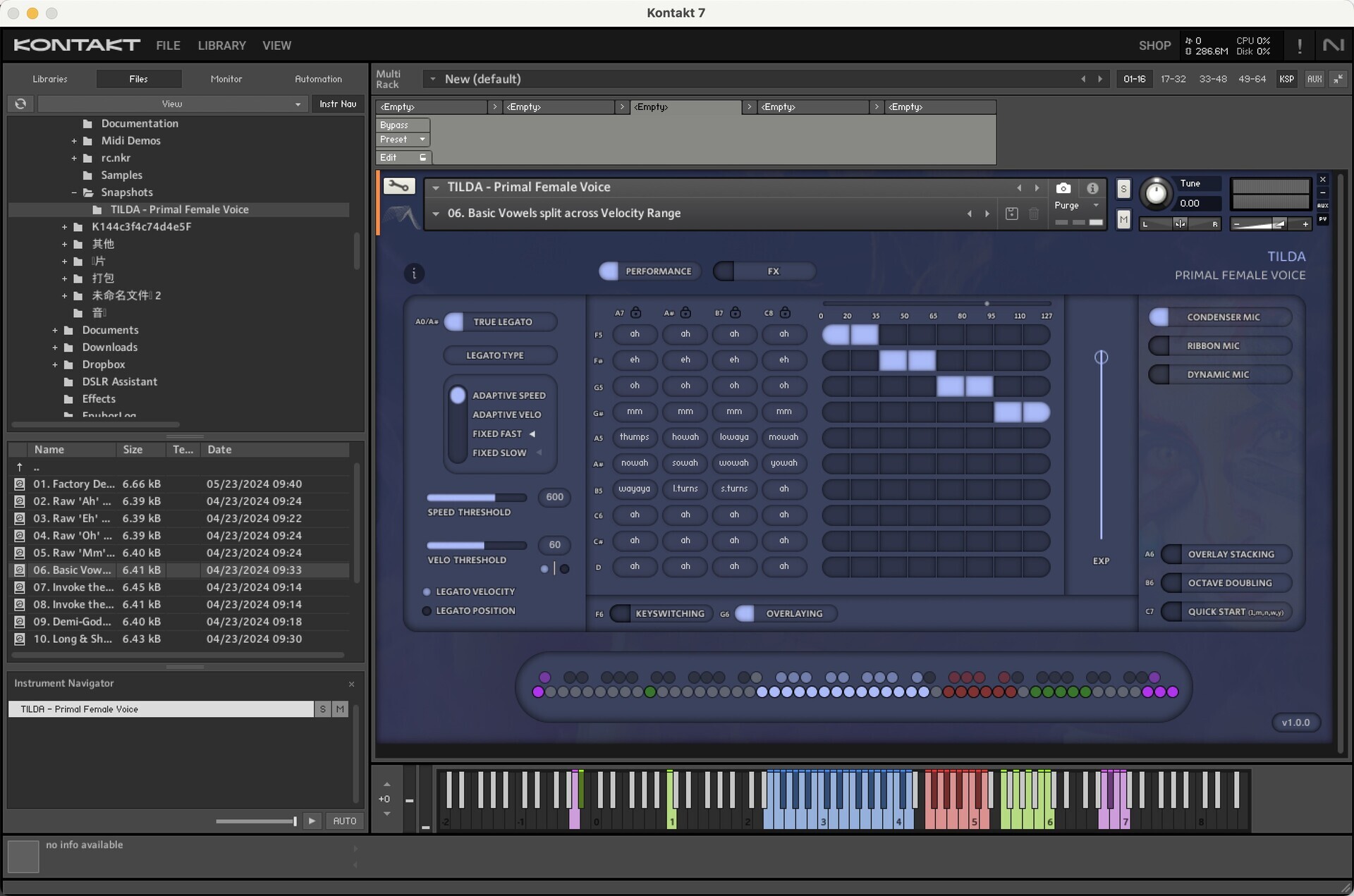1354x896 pixels.
Task: Click the LEGATO TYPE button
Action: pos(499,356)
